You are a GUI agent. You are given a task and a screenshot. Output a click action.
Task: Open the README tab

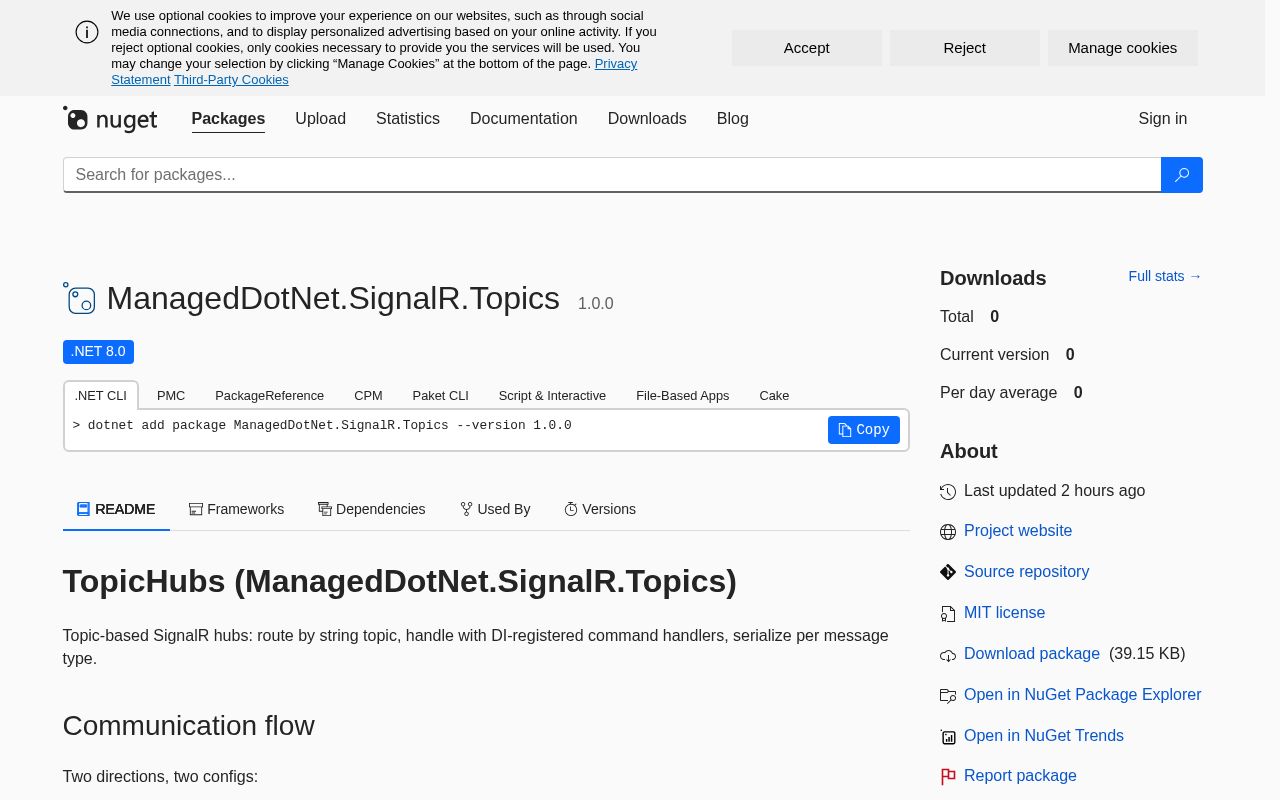(x=116, y=509)
